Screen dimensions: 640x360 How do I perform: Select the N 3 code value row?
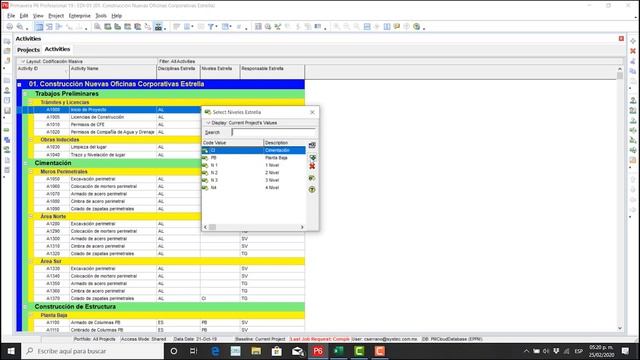pos(253,180)
